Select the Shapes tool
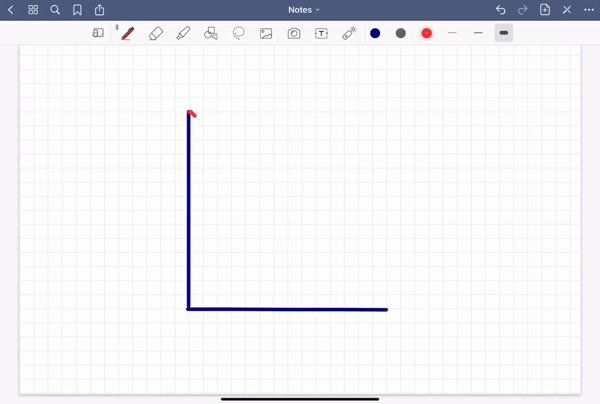 [x=211, y=33]
